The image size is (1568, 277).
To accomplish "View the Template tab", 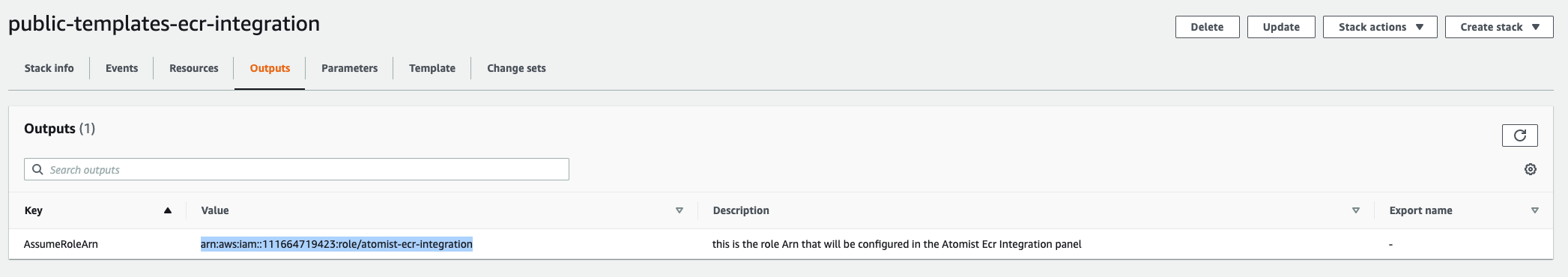I will [432, 68].
